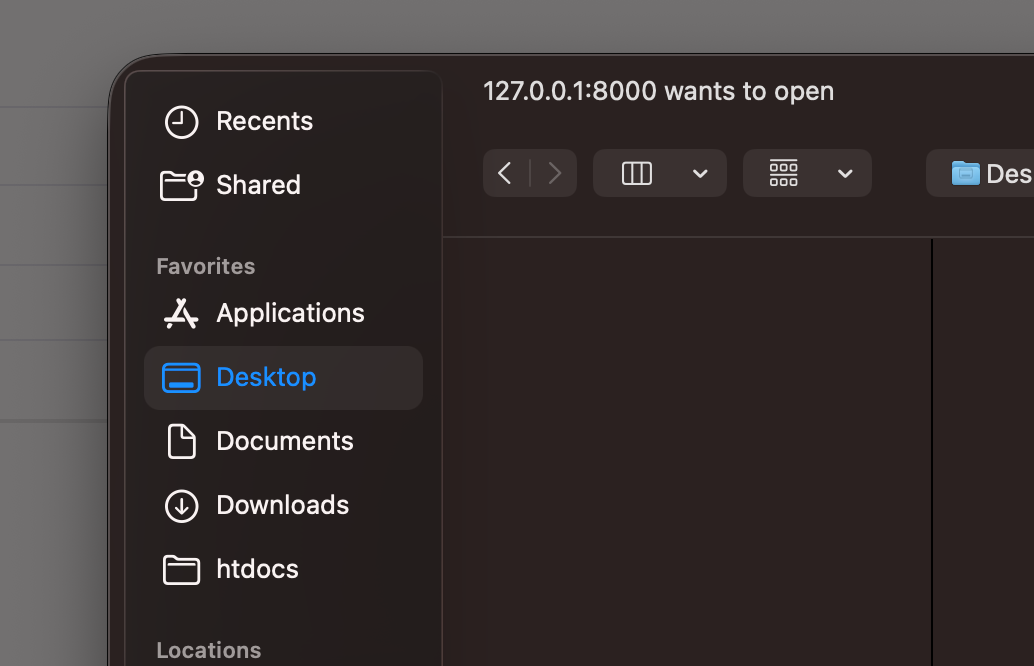Switch to column view icon

click(x=637, y=173)
